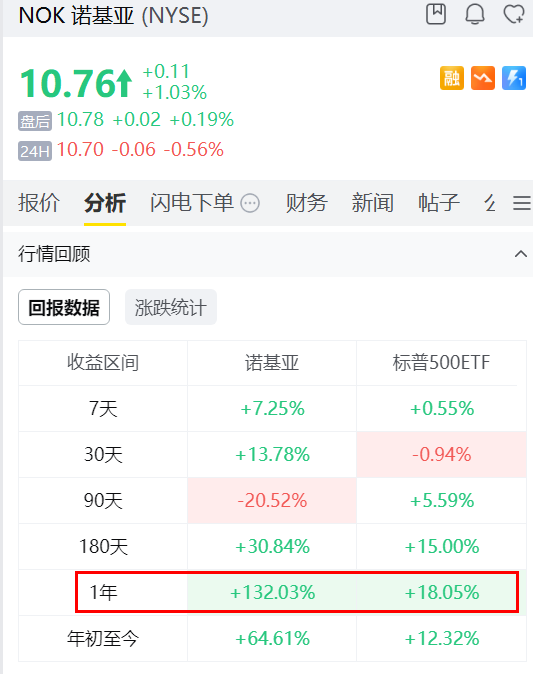This screenshot has height=674, width=533.
Task: Click the +18.05% S&P cell
Action: [442, 592]
